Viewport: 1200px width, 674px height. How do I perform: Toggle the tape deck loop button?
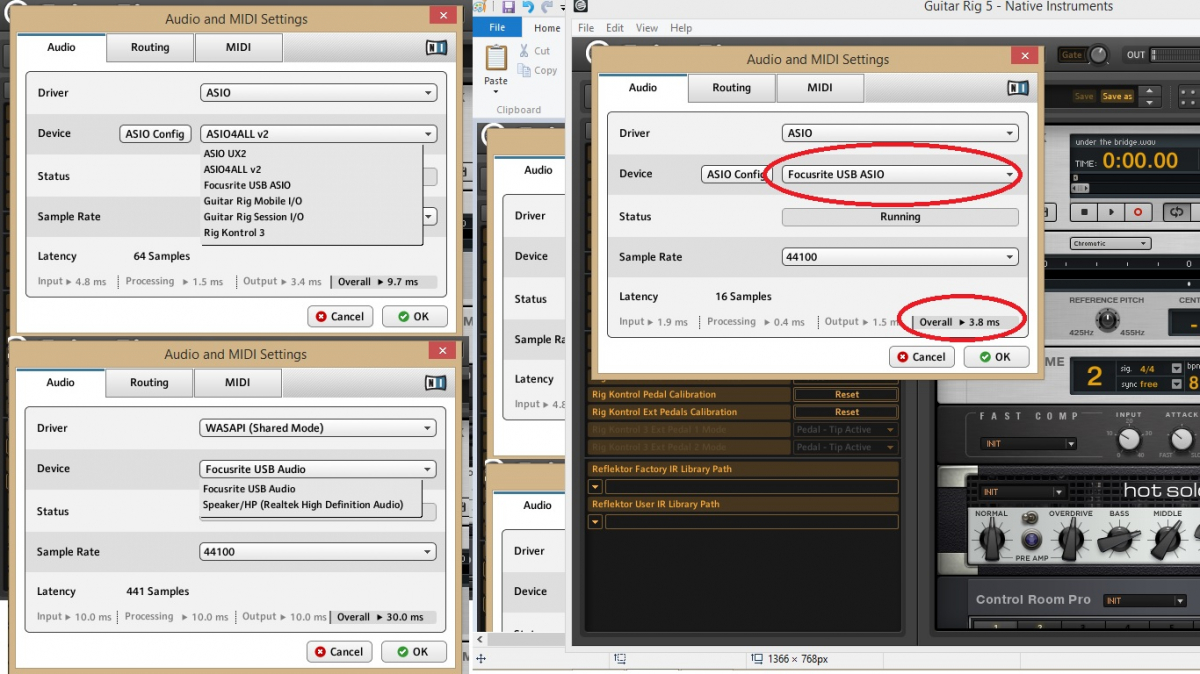coord(1176,212)
